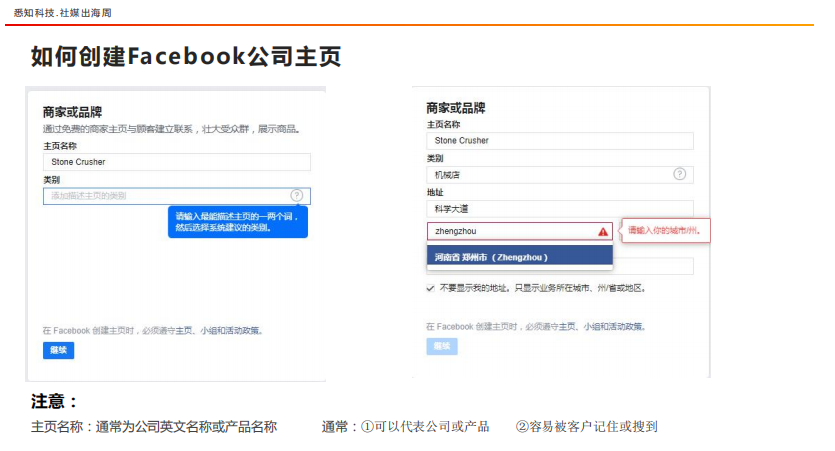Click the header text 悉知科技.社媒出海周
Viewport: 835px width, 451px height.
(x=62, y=13)
